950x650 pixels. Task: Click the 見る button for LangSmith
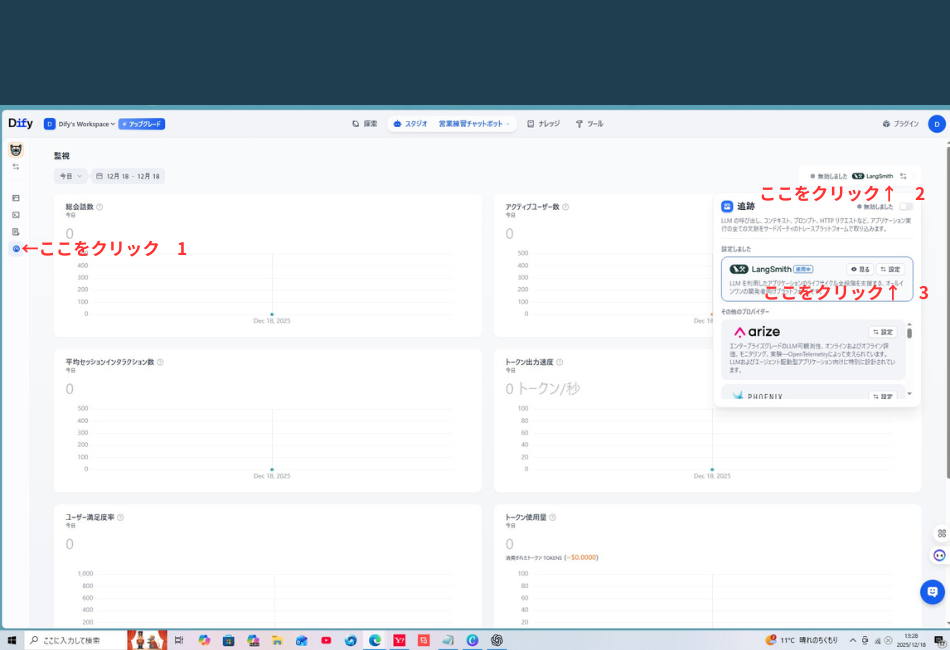pos(860,269)
